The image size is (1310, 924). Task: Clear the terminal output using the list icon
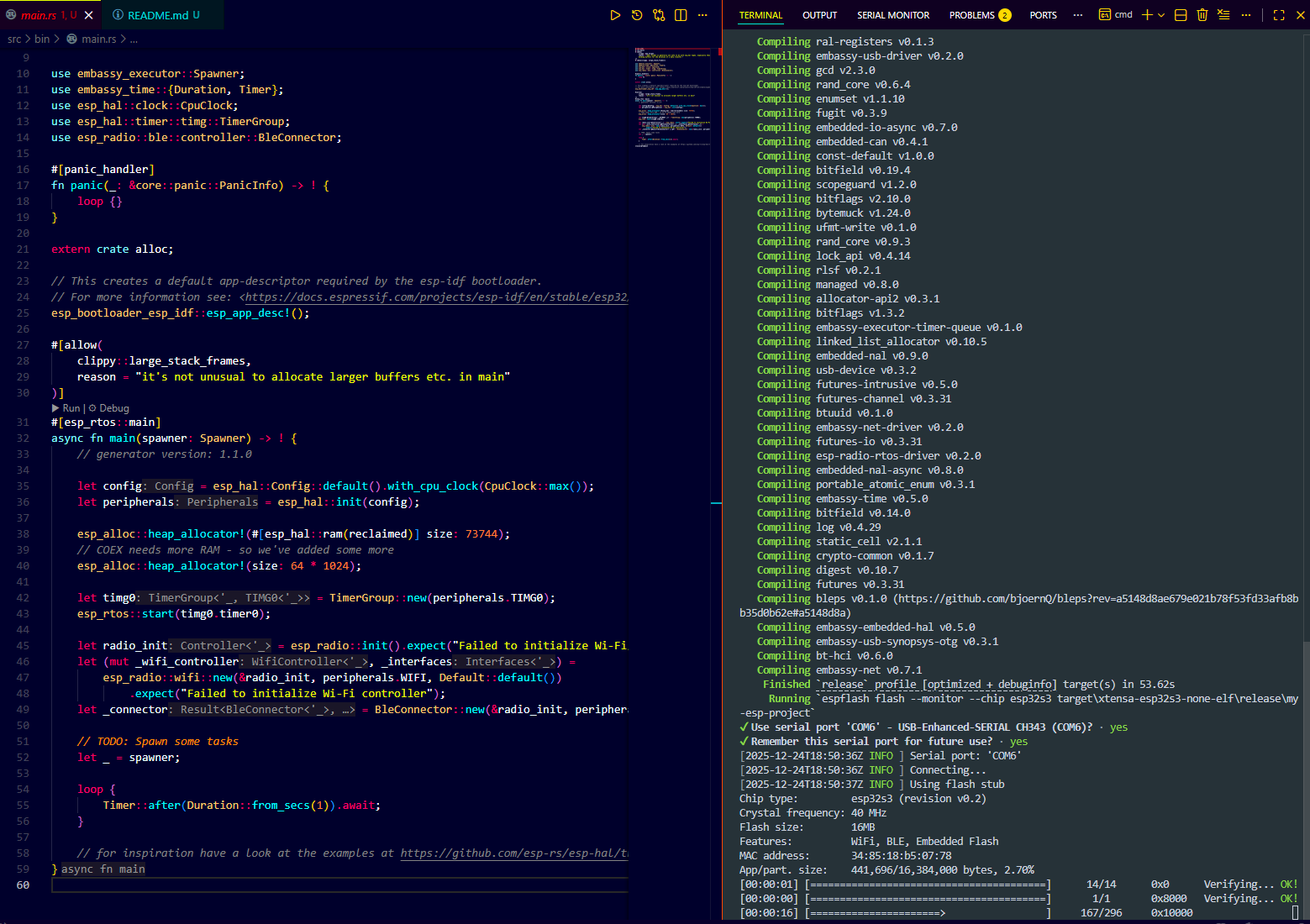pos(1223,15)
